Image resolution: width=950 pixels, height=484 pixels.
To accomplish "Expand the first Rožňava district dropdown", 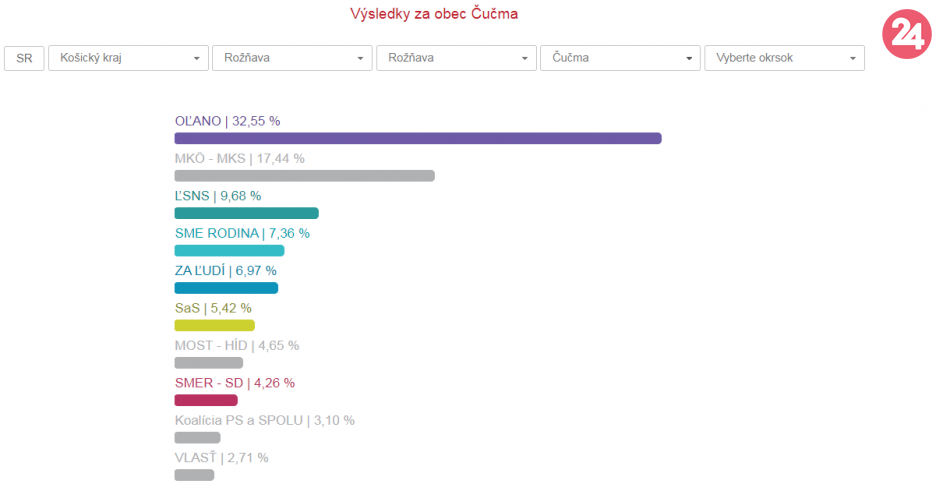I will (292, 58).
